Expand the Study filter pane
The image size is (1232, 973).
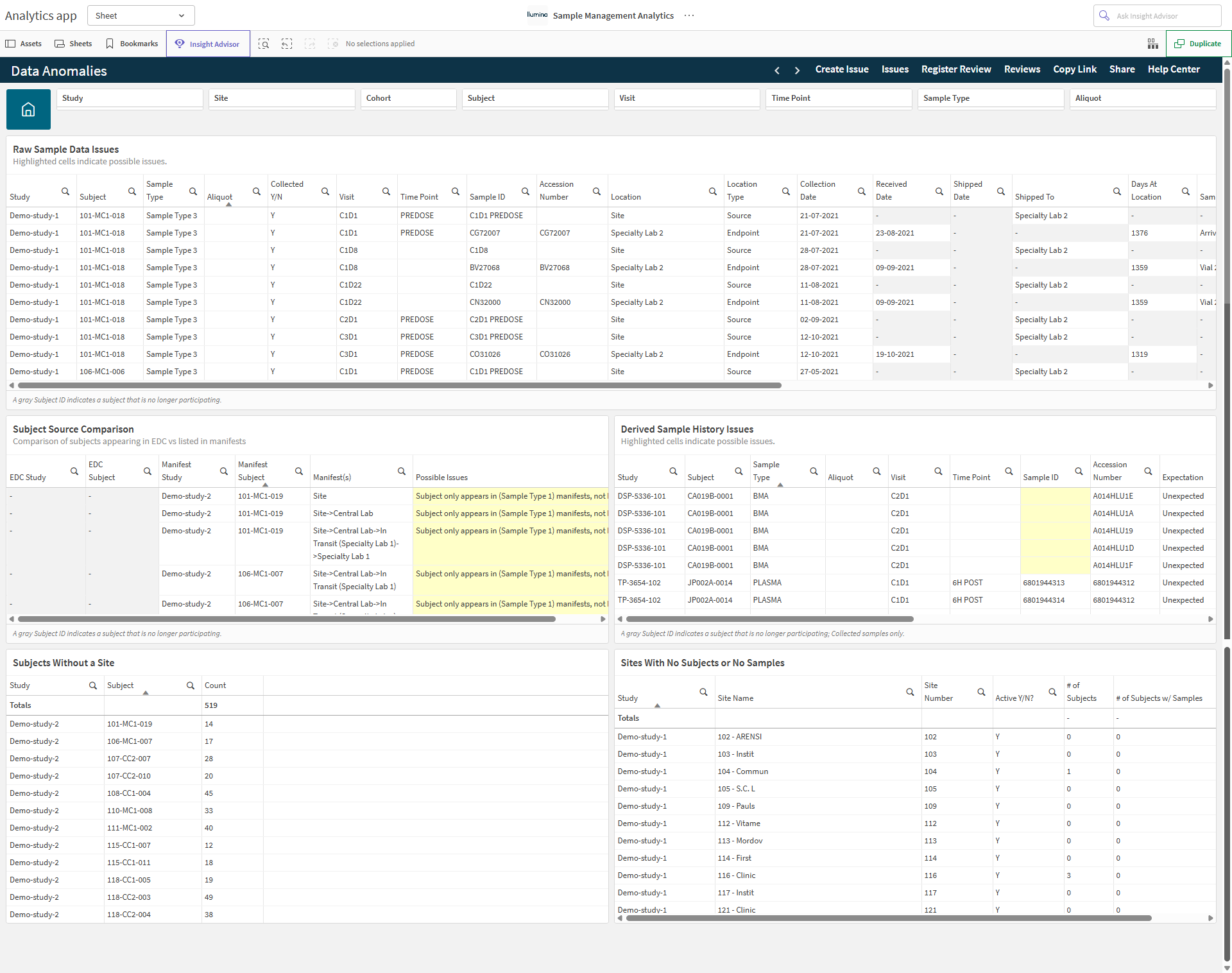coord(130,98)
